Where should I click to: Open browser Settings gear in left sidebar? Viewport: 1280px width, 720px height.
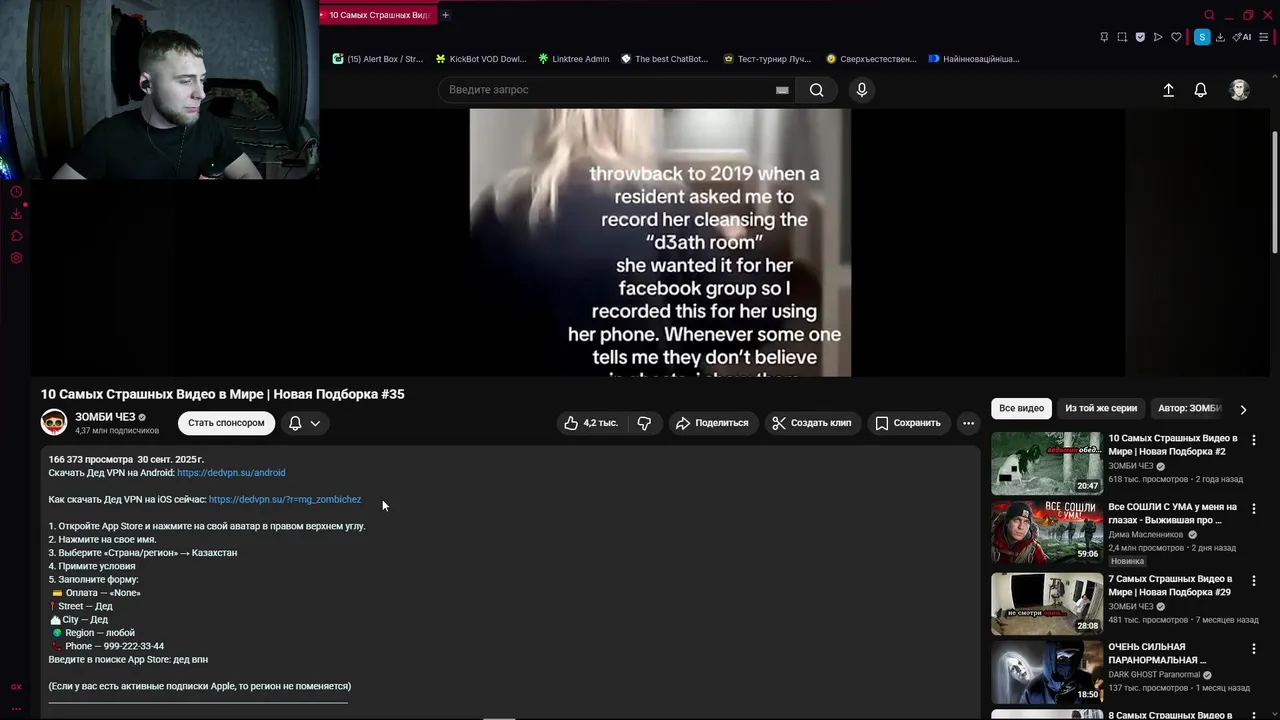click(16, 258)
